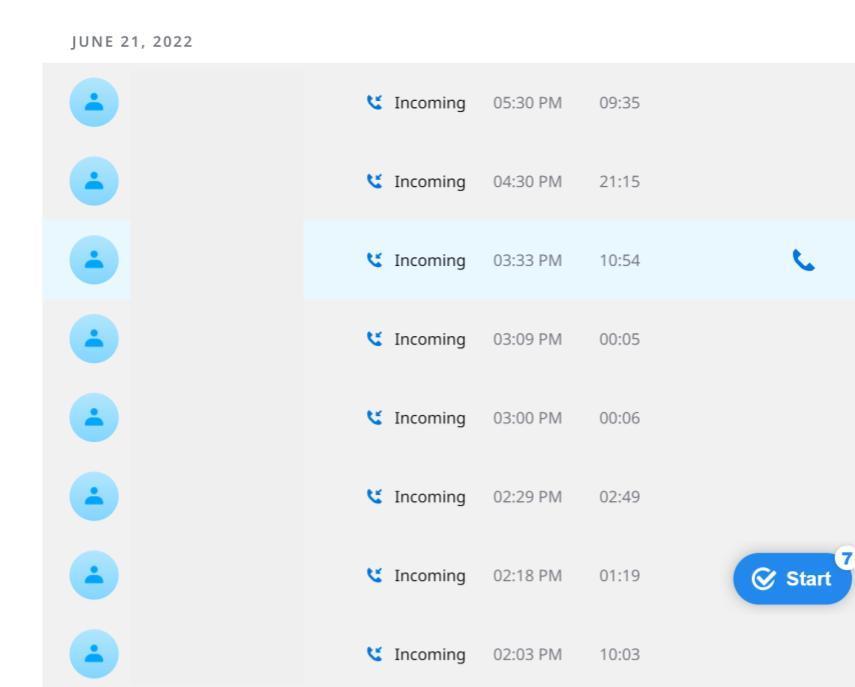Select the Incoming label on the 03:09 PM row
Viewport: 855px width, 687px height.
(429, 339)
